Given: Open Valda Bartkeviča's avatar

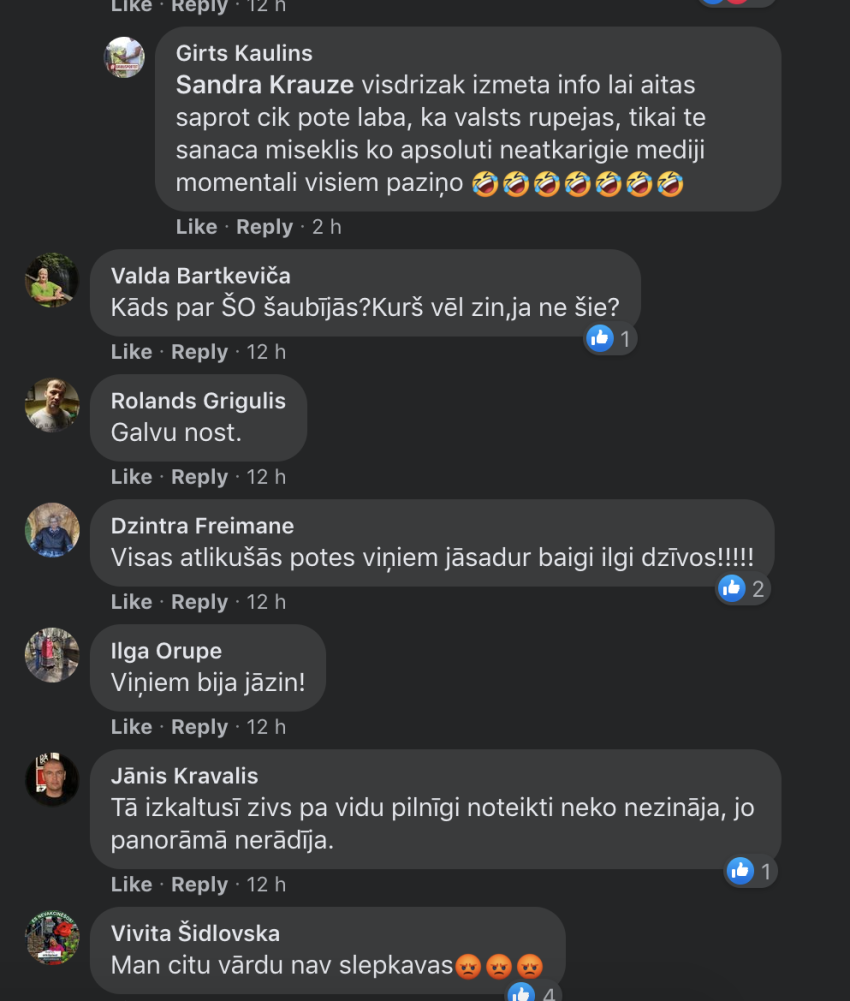Looking at the screenshot, I should [52, 280].
